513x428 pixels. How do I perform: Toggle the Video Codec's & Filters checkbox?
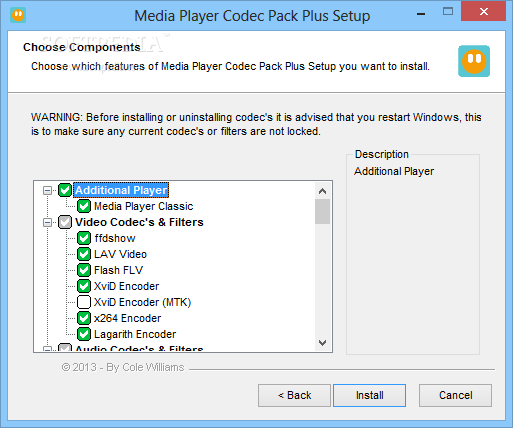click(65, 222)
